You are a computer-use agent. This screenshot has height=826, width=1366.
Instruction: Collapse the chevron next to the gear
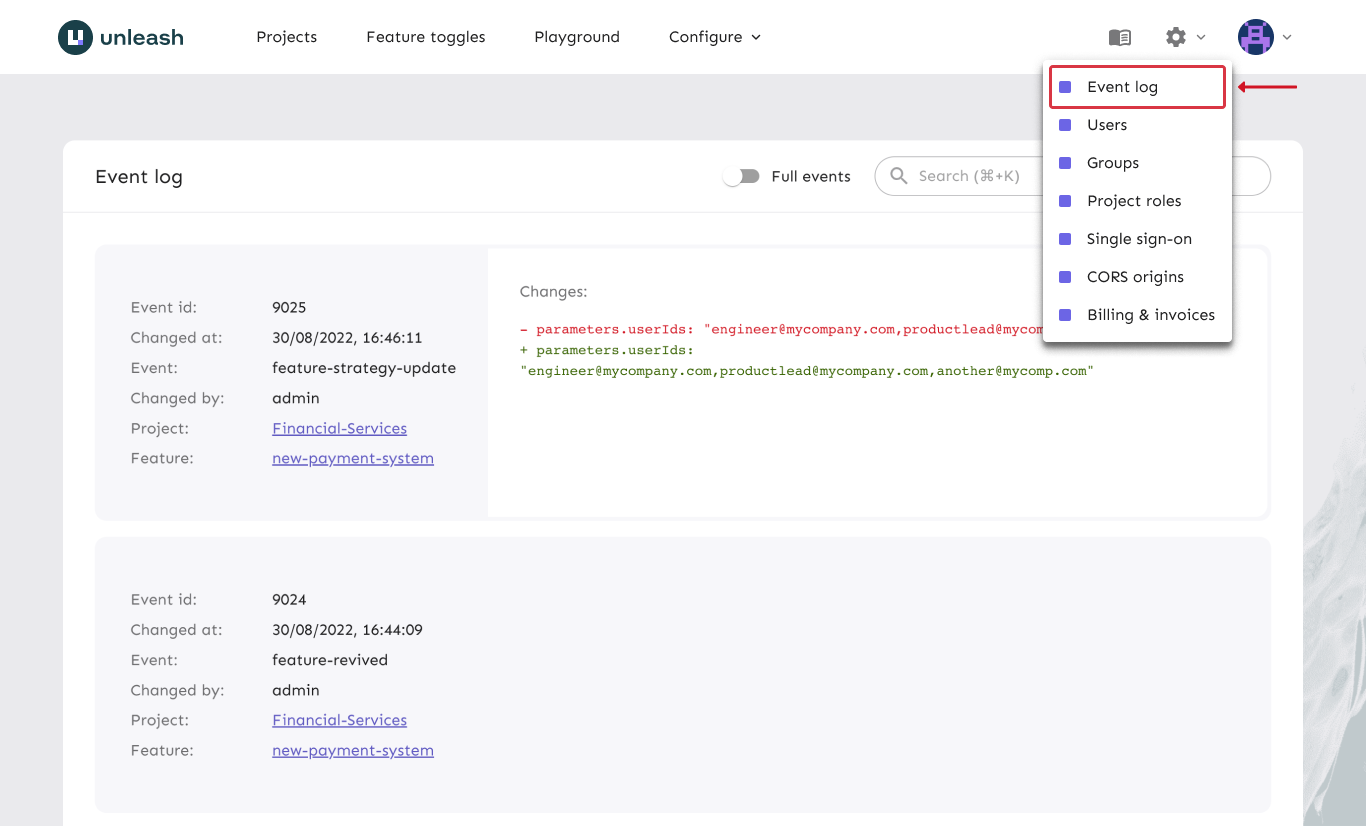(1201, 37)
